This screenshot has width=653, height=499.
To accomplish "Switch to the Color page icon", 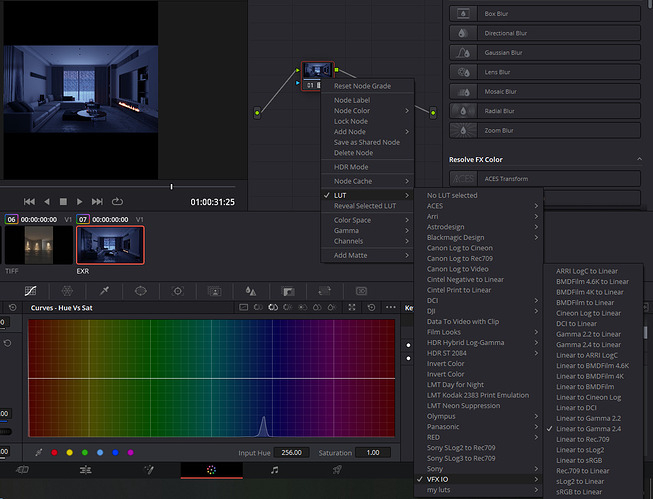I will (x=209, y=468).
